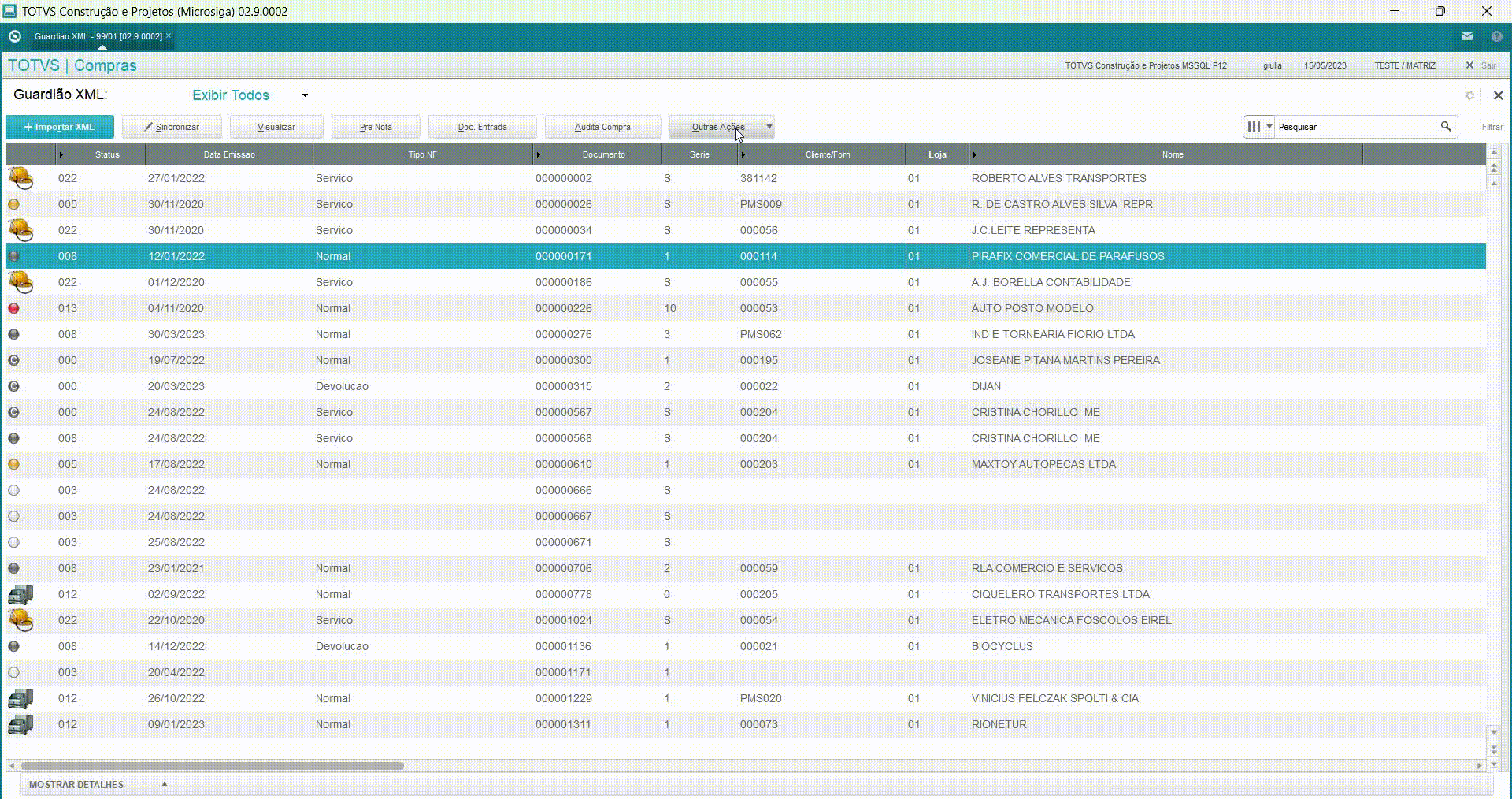
Task: Click the search magnifier icon
Action: (x=1446, y=126)
